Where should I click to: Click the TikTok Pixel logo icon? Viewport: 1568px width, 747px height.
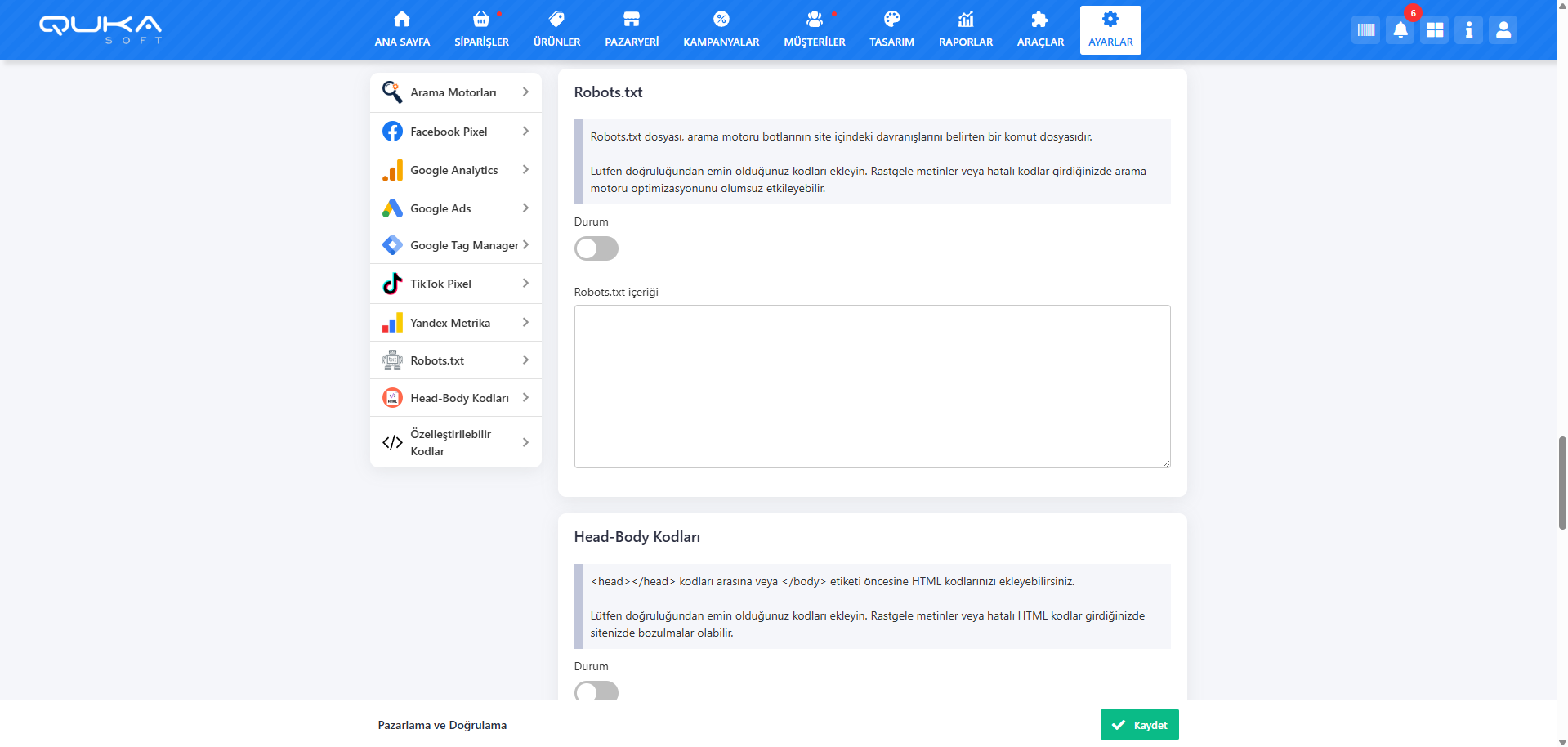(x=392, y=284)
